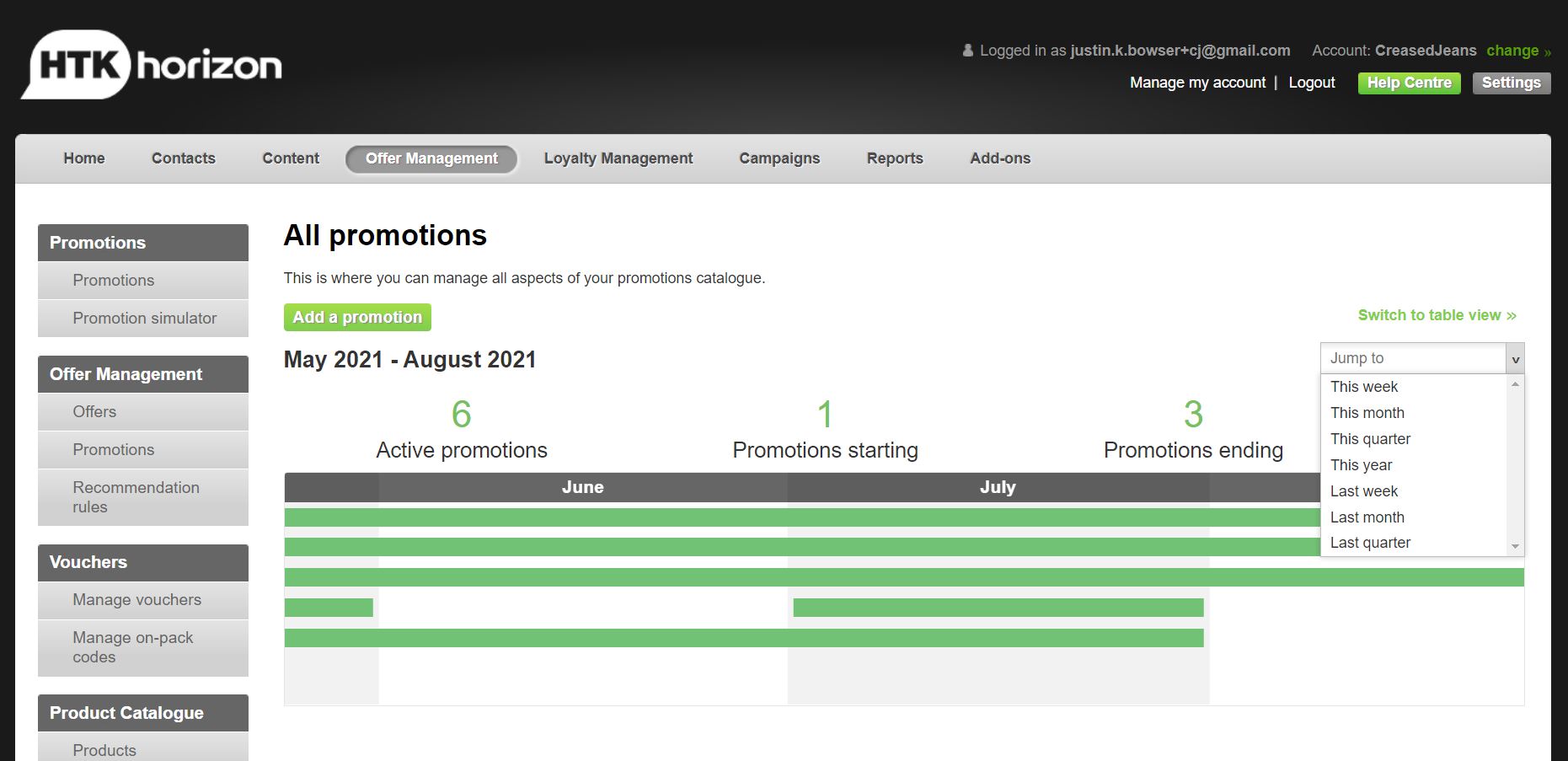Screen dimensions: 1568x761
Task: Open the Content tab
Action: click(291, 158)
